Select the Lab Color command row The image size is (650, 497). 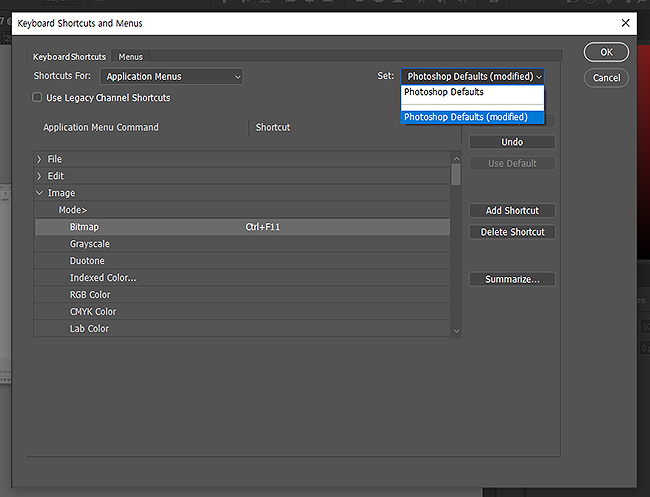242,329
